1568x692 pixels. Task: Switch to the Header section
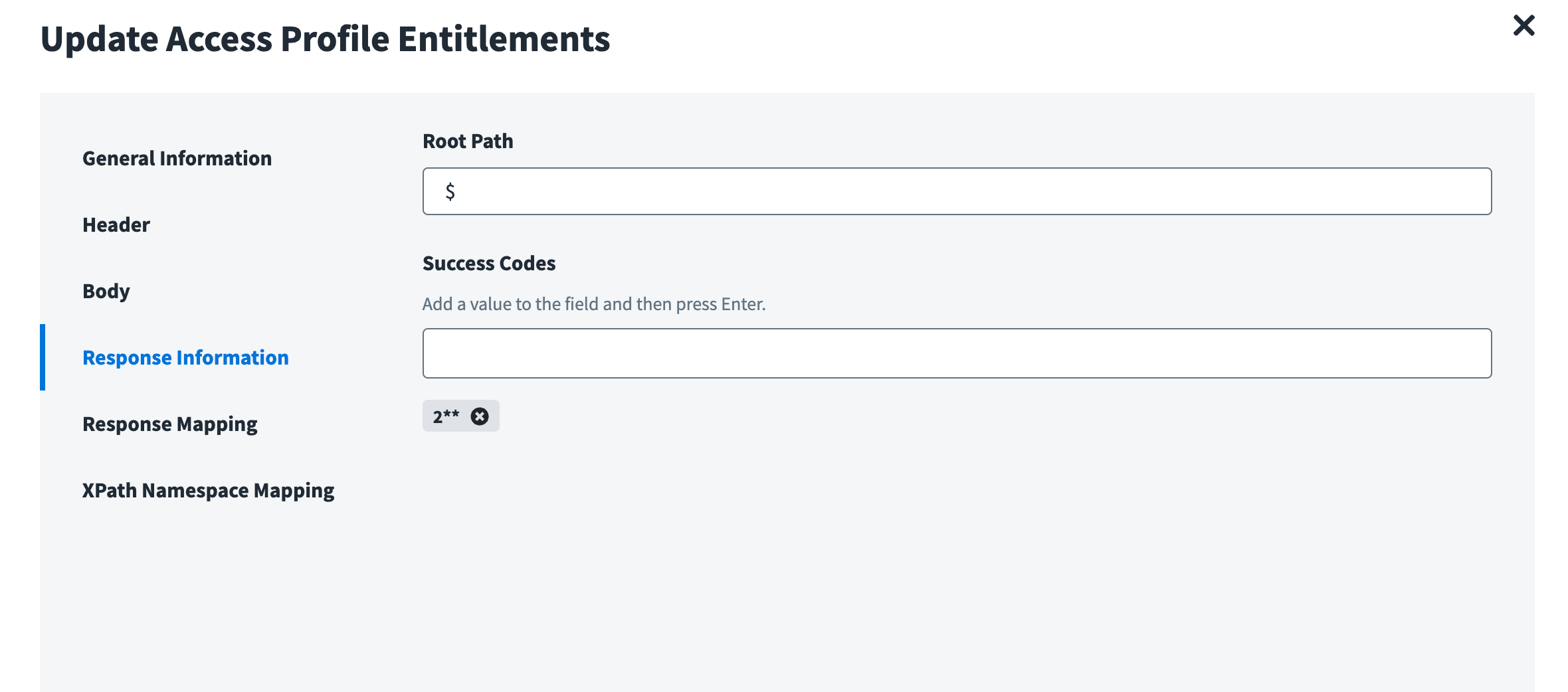(116, 225)
